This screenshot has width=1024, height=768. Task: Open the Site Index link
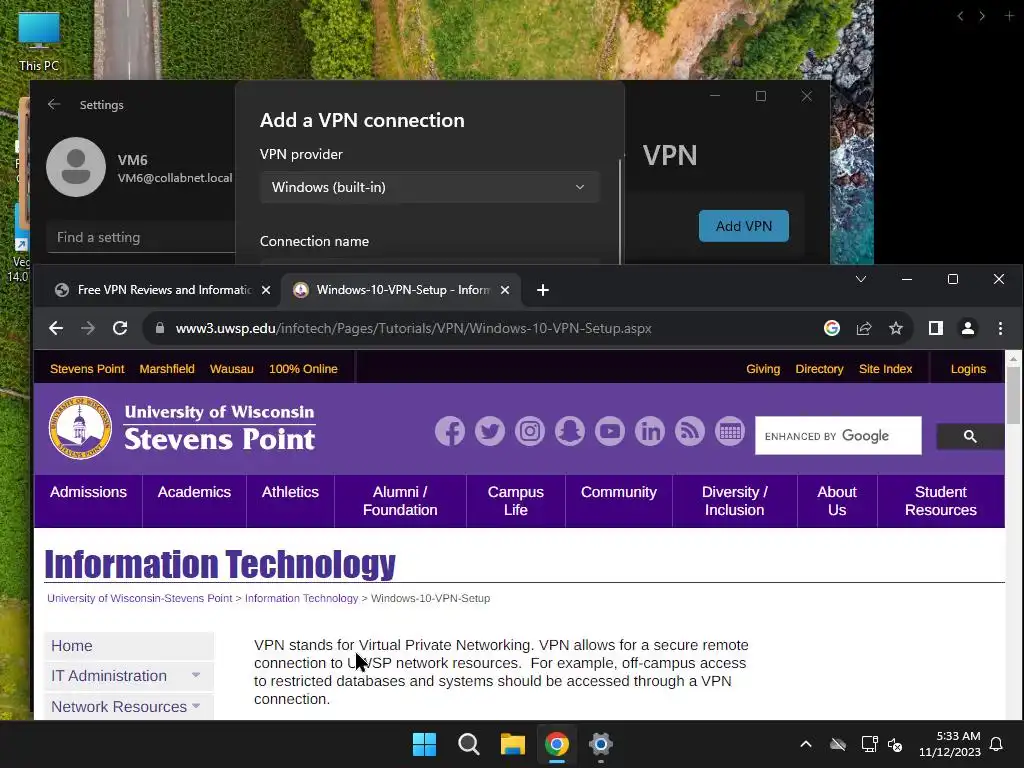[885, 369]
